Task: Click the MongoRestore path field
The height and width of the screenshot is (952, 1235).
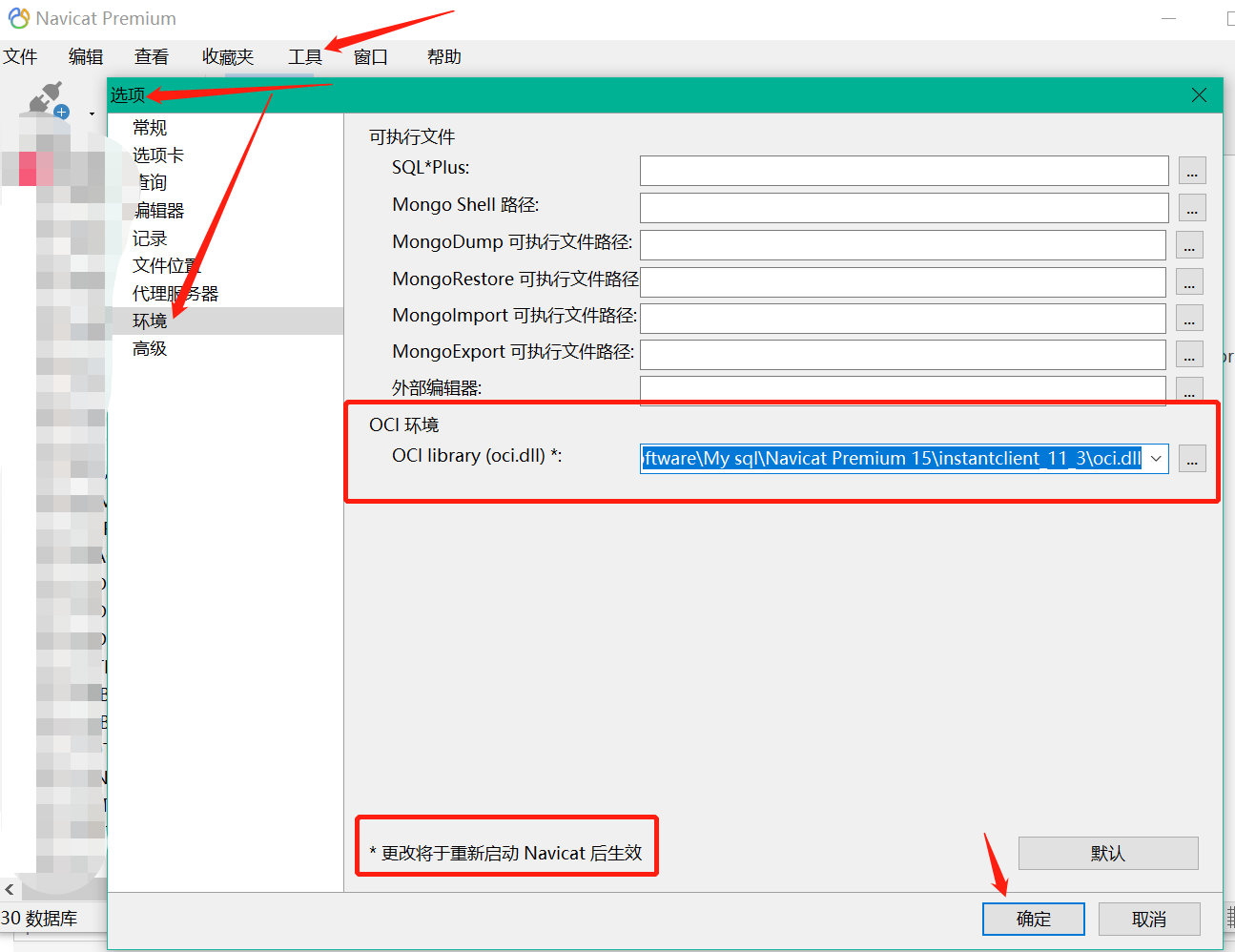Action: tap(903, 282)
